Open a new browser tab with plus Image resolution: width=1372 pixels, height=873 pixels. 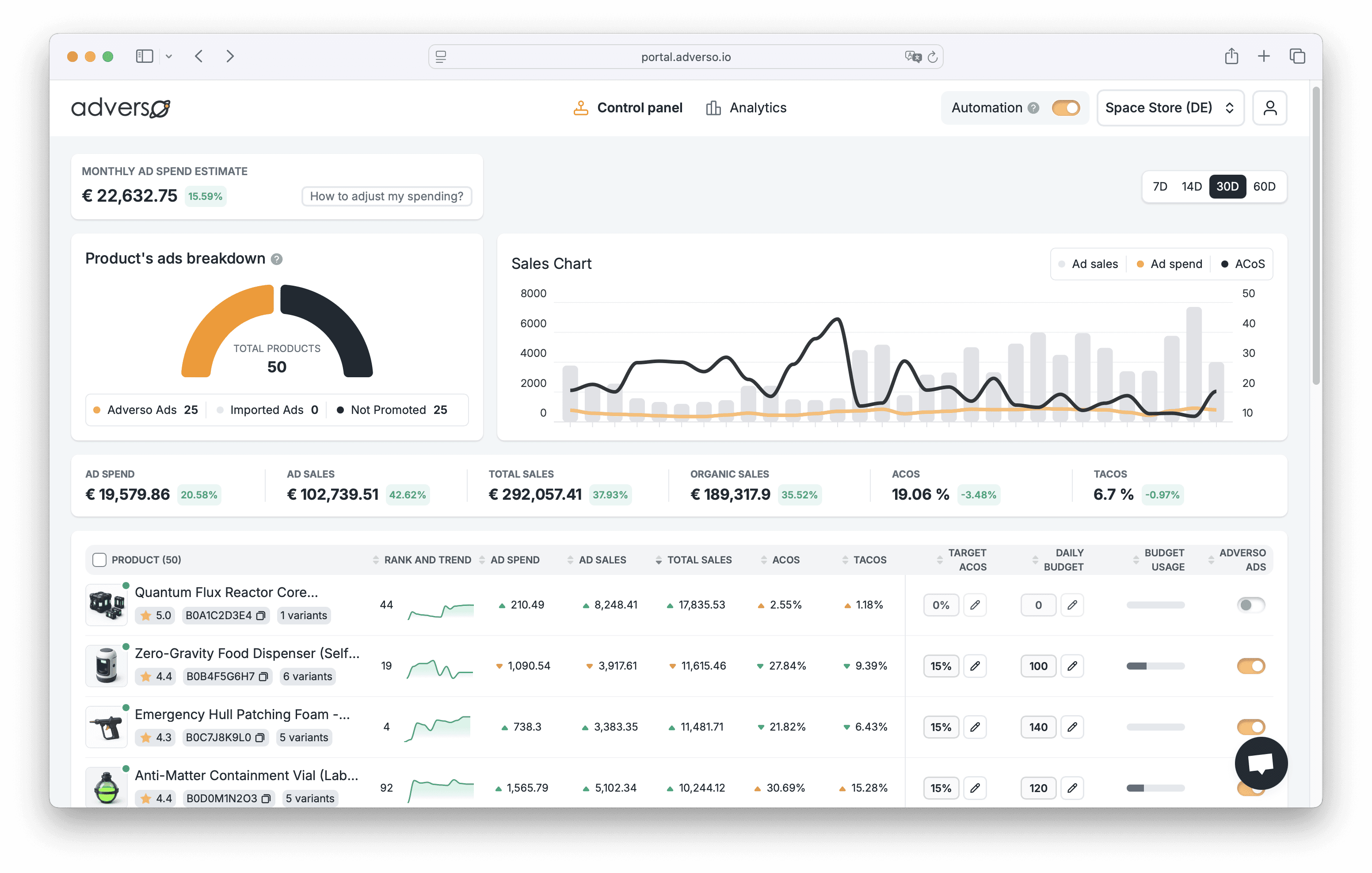(1263, 56)
